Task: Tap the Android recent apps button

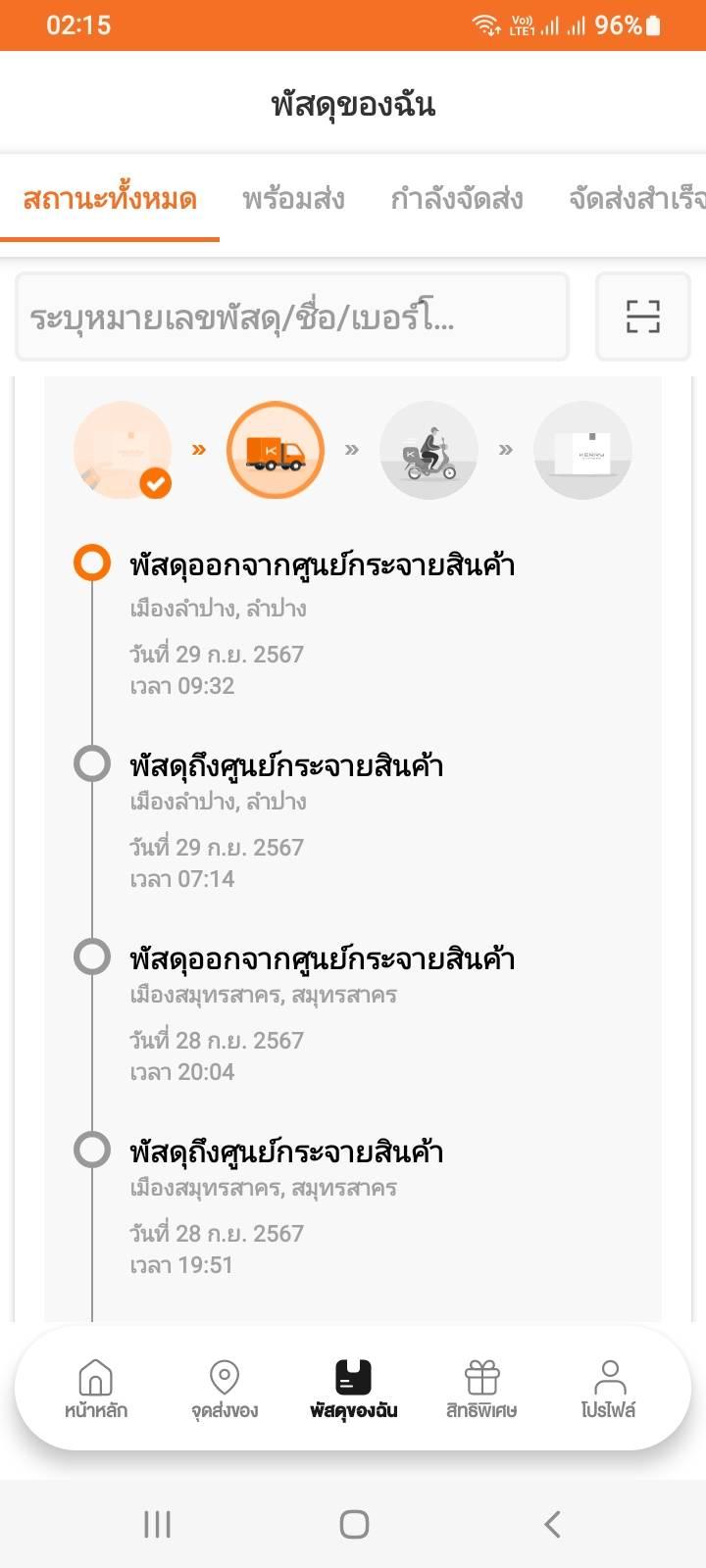Action: click(x=157, y=1524)
